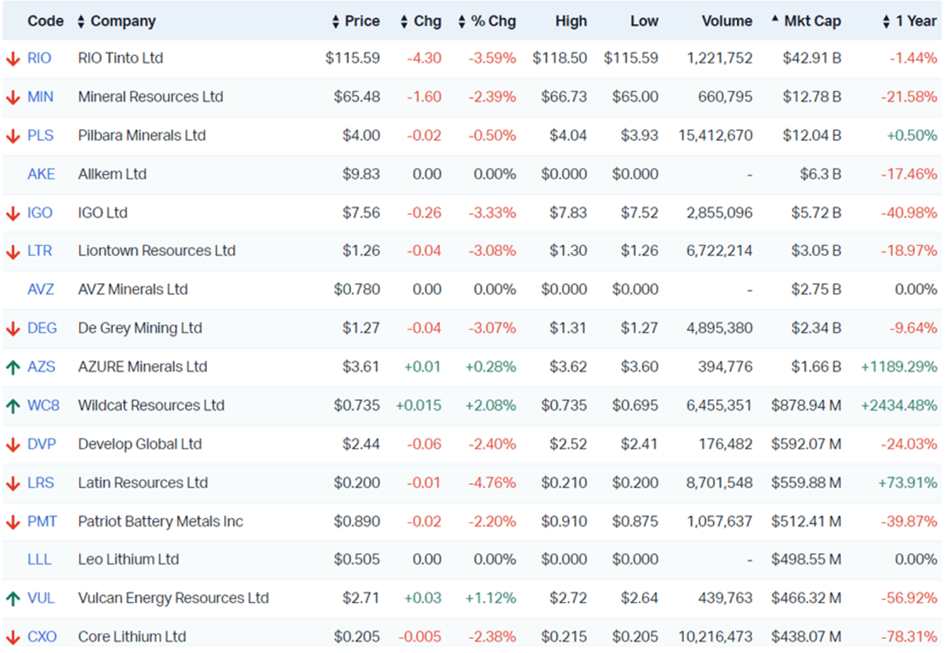Sort by Price column header

(x=356, y=21)
